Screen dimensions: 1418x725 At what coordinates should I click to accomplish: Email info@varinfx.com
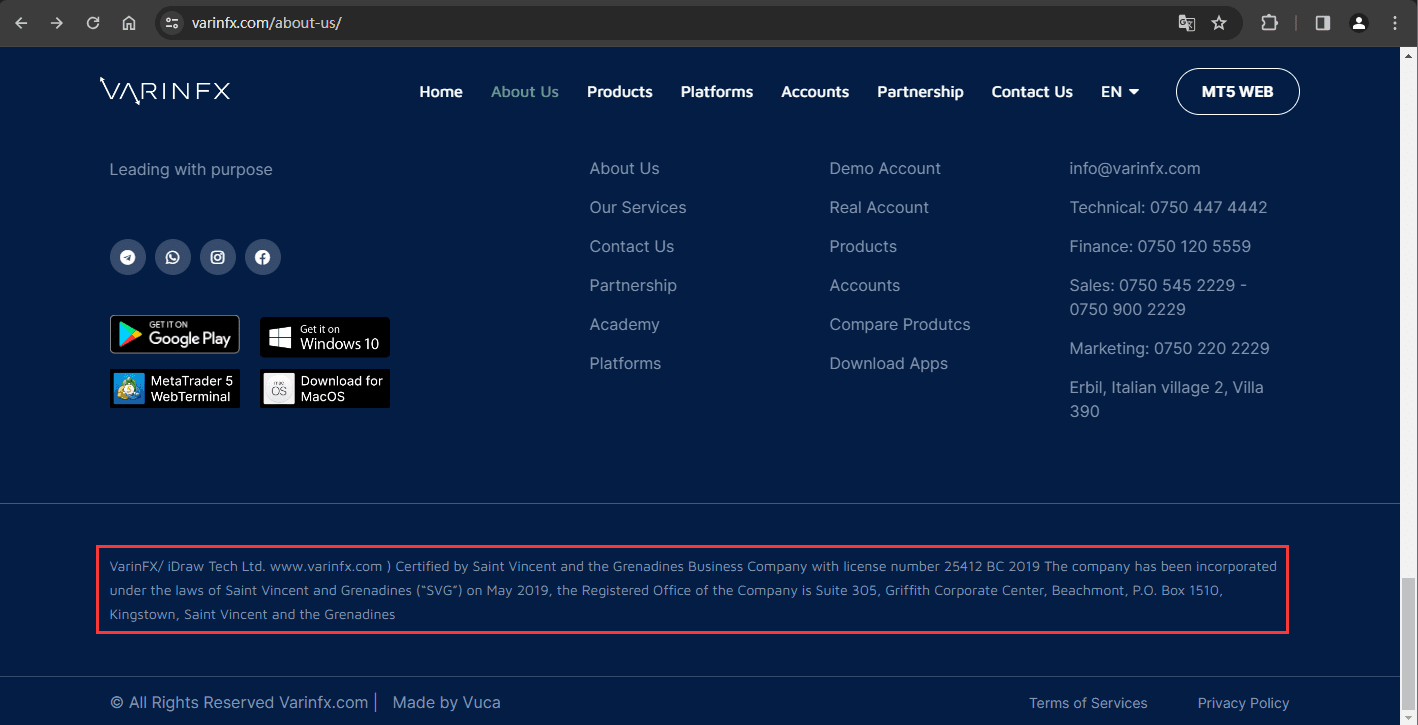coord(1135,169)
